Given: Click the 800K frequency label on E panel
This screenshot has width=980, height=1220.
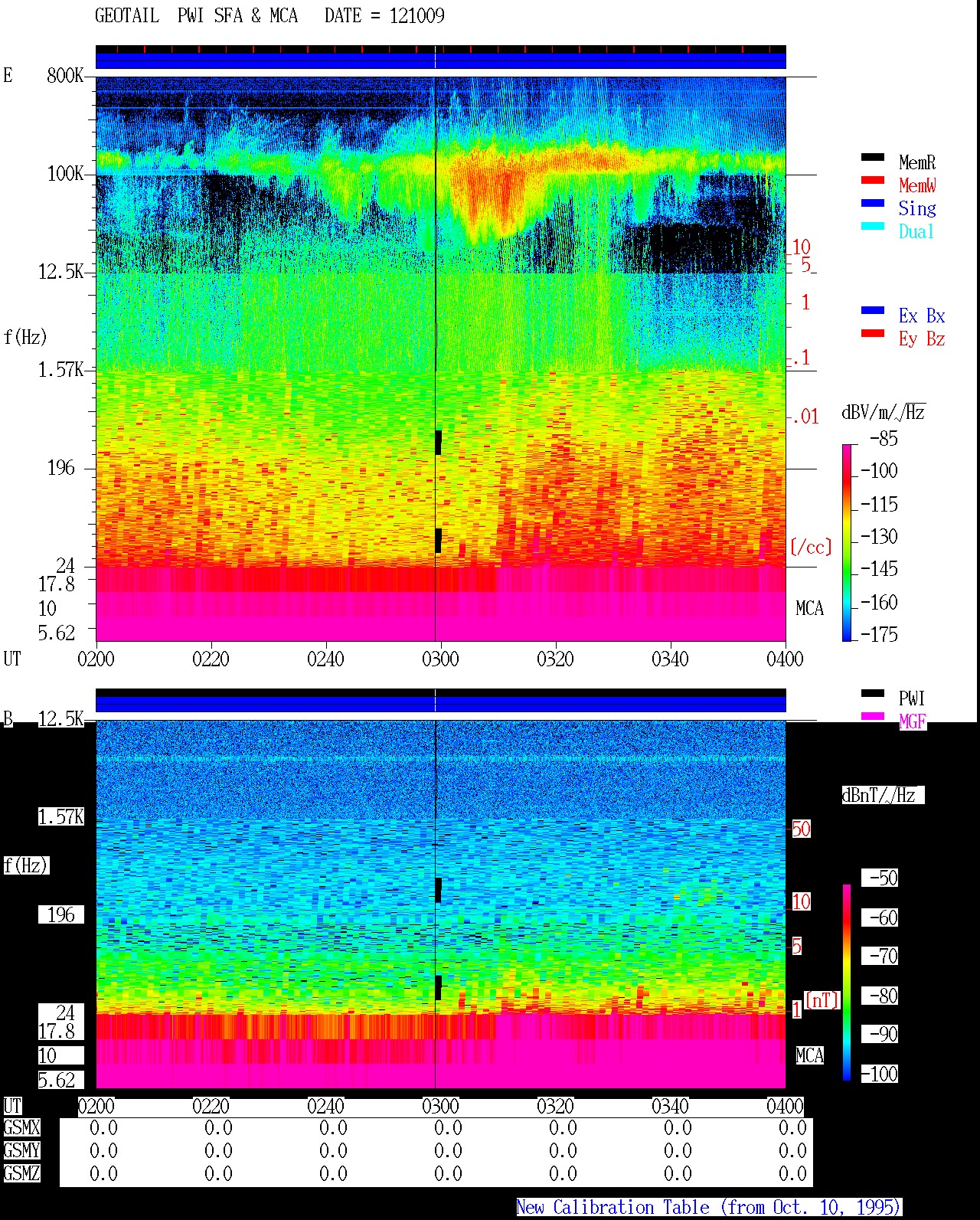Looking at the screenshot, I should tap(65, 76).
